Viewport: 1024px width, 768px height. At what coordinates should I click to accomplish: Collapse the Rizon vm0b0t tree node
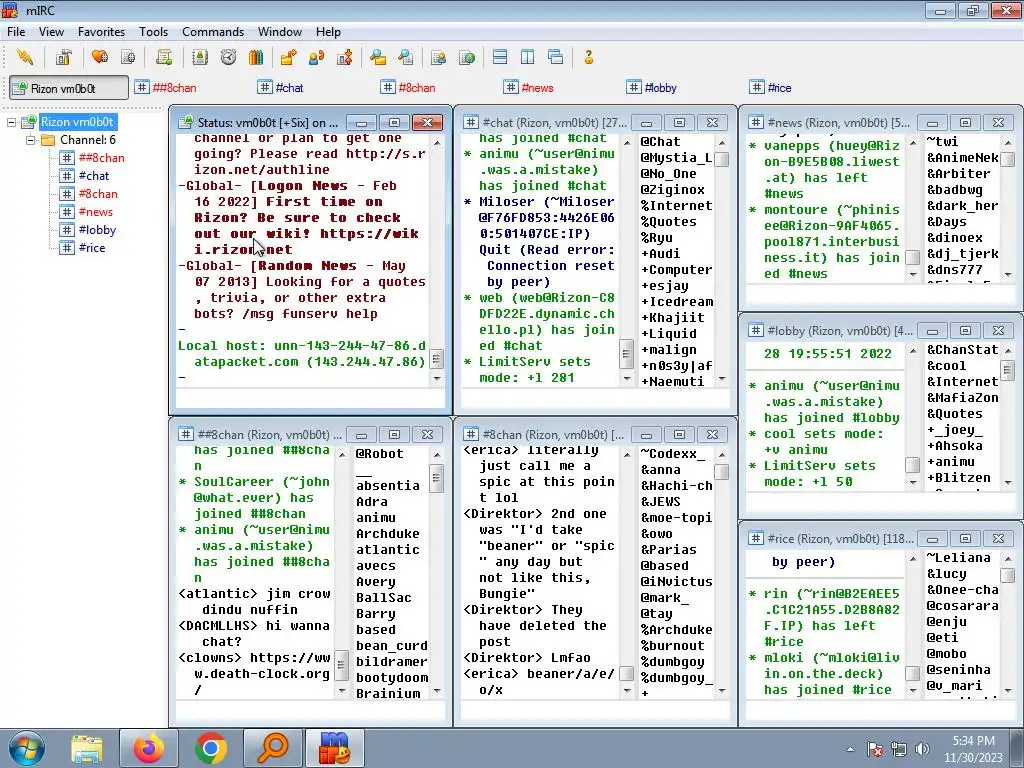[11, 122]
